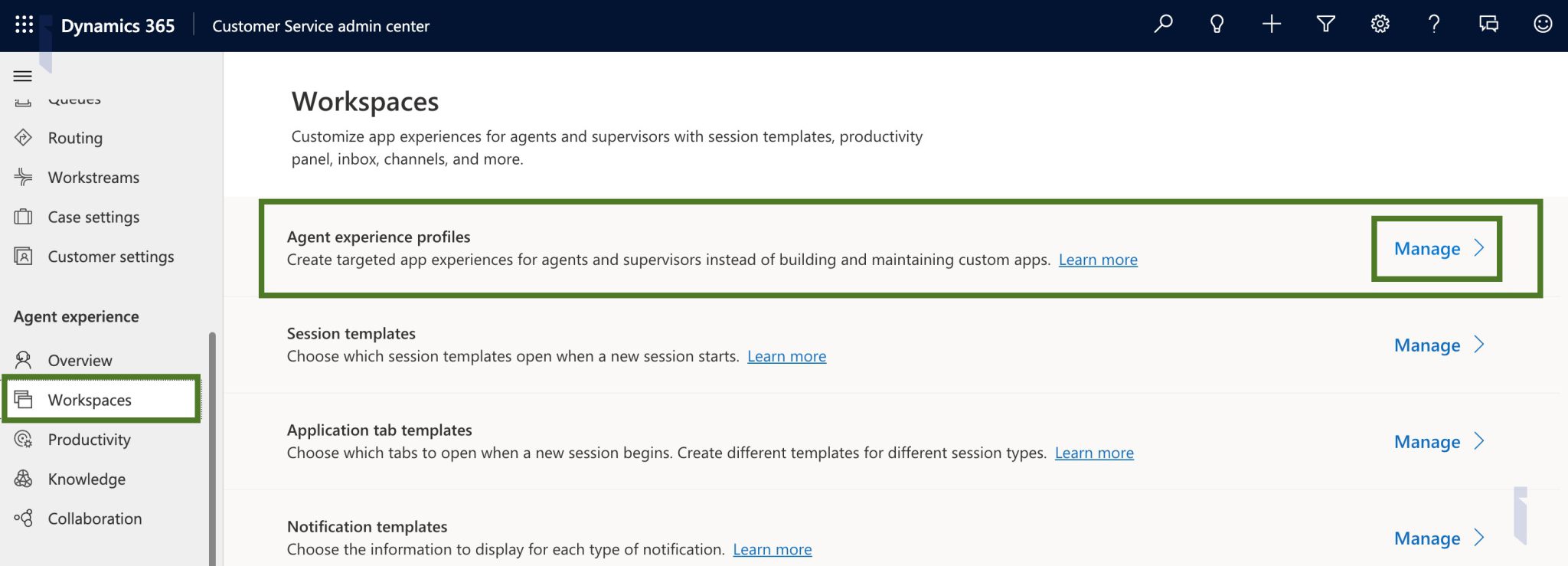Click the search magnifier icon
1568x566 pixels.
point(1163,25)
